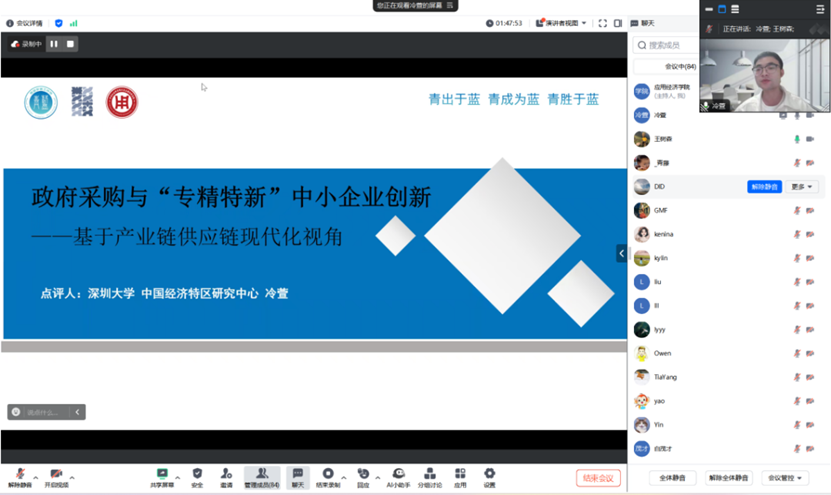Image resolution: width=831 pixels, height=495 pixels.
Task: Open menu icon on screen-viewing banner
Action: (x=450, y=5)
